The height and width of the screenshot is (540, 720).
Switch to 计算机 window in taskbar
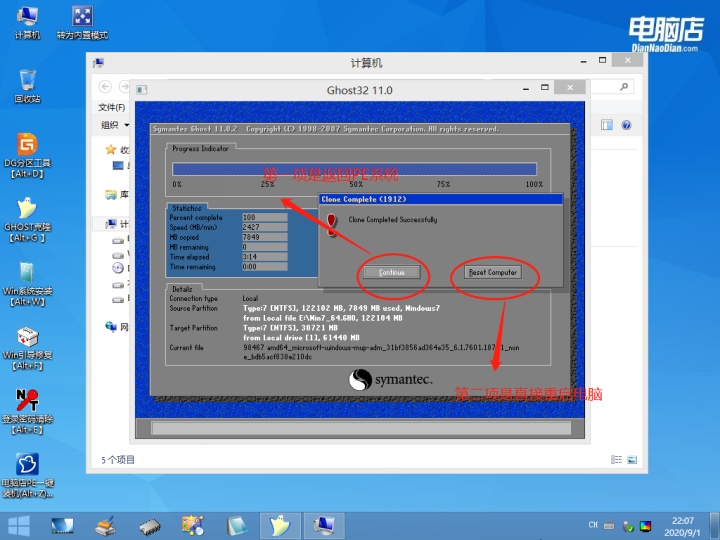pos(324,526)
